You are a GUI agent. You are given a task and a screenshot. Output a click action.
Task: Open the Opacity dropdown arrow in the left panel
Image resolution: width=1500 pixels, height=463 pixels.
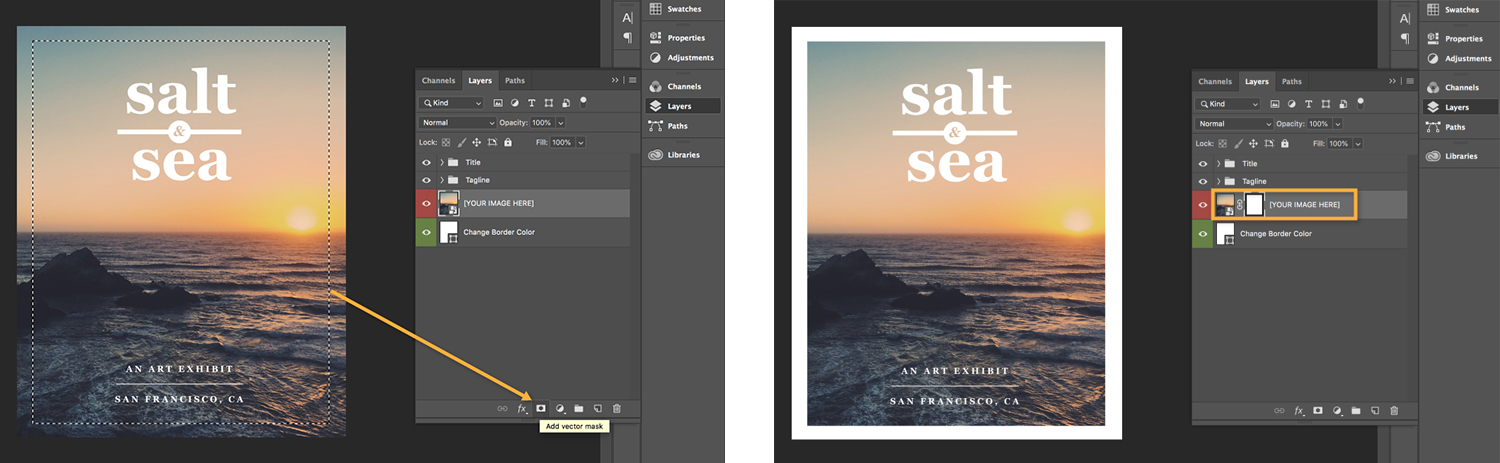(x=560, y=123)
